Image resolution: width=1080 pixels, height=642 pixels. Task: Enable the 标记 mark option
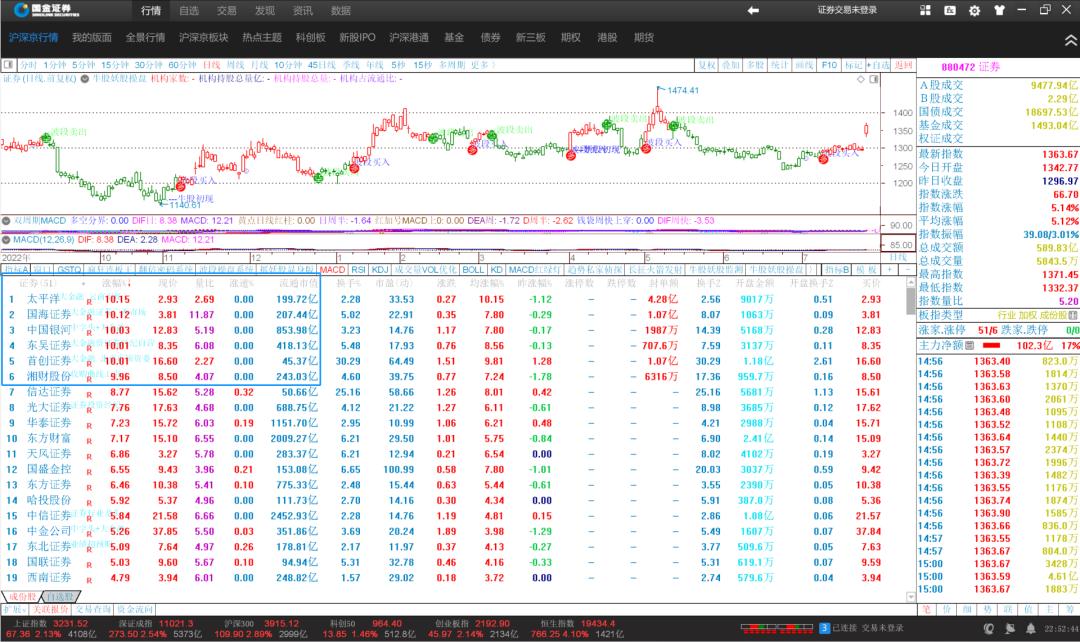point(853,65)
